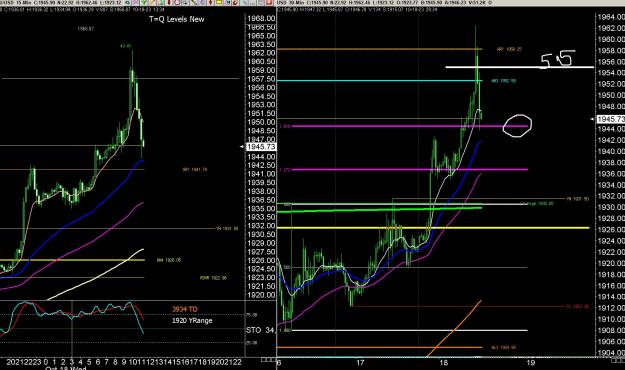Click 1941.00 on the left price axis
Screen dimensions: 625x370
point(261,174)
